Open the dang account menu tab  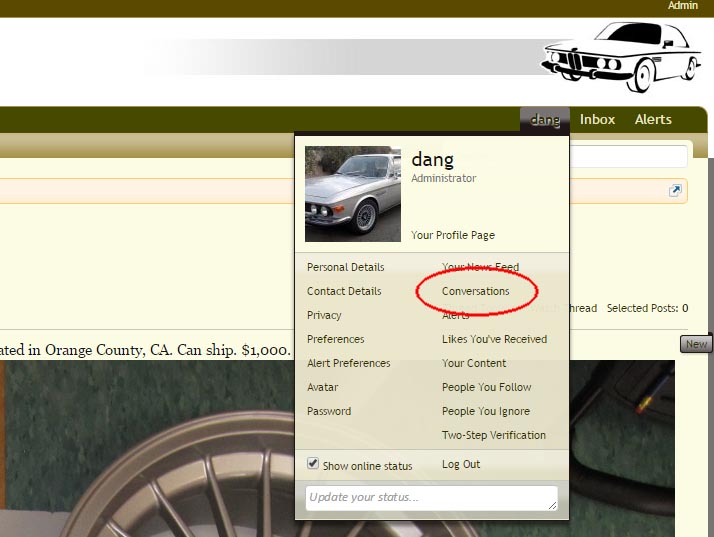pos(545,120)
